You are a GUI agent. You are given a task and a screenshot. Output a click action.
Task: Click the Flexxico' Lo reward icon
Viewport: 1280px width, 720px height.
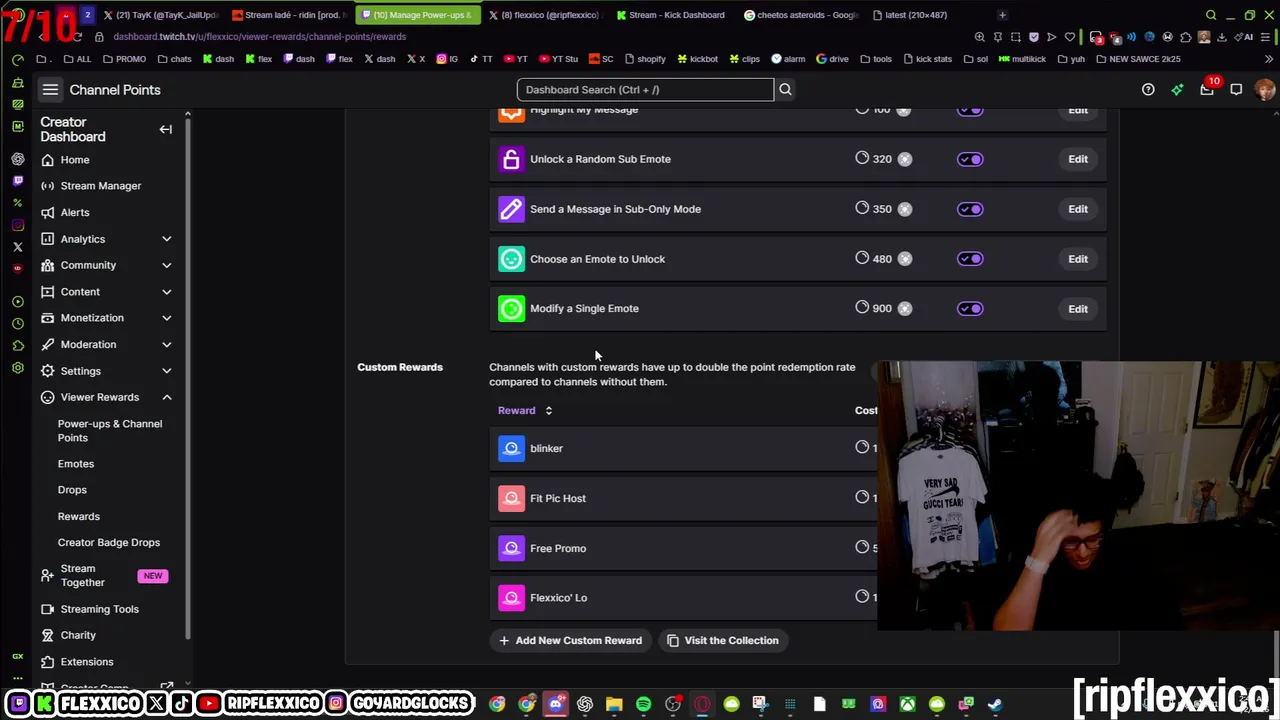click(x=511, y=598)
